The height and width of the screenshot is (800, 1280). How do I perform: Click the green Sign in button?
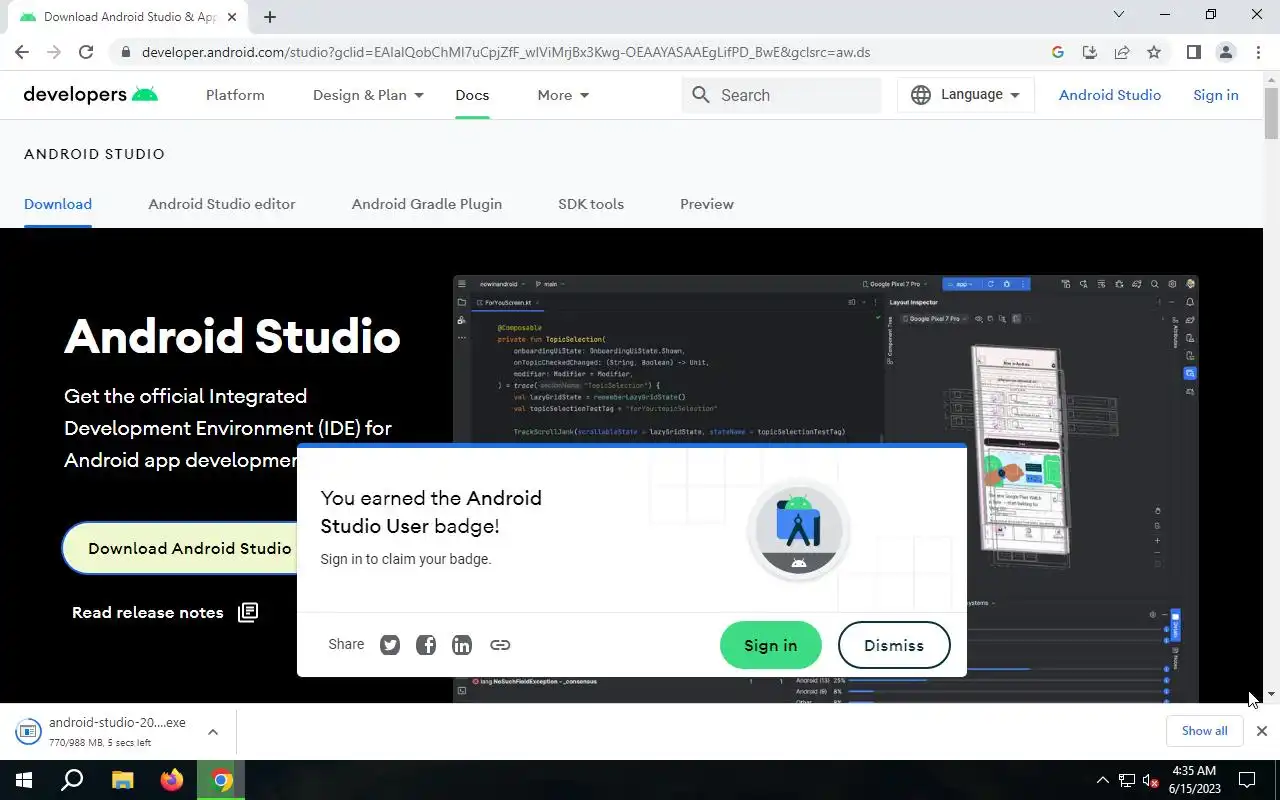771,645
